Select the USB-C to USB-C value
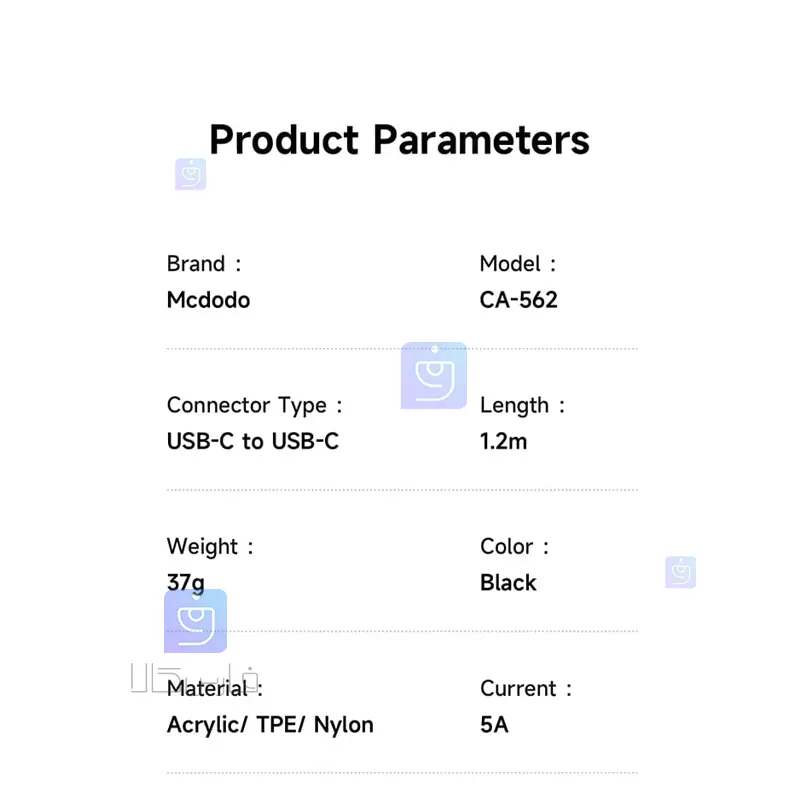Viewport: 800px width, 800px height. click(x=253, y=441)
